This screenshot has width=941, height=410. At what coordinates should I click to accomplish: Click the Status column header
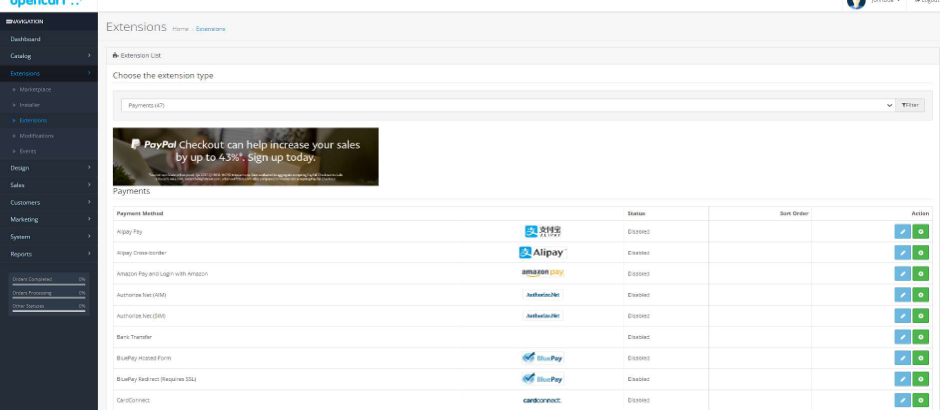click(x=636, y=214)
